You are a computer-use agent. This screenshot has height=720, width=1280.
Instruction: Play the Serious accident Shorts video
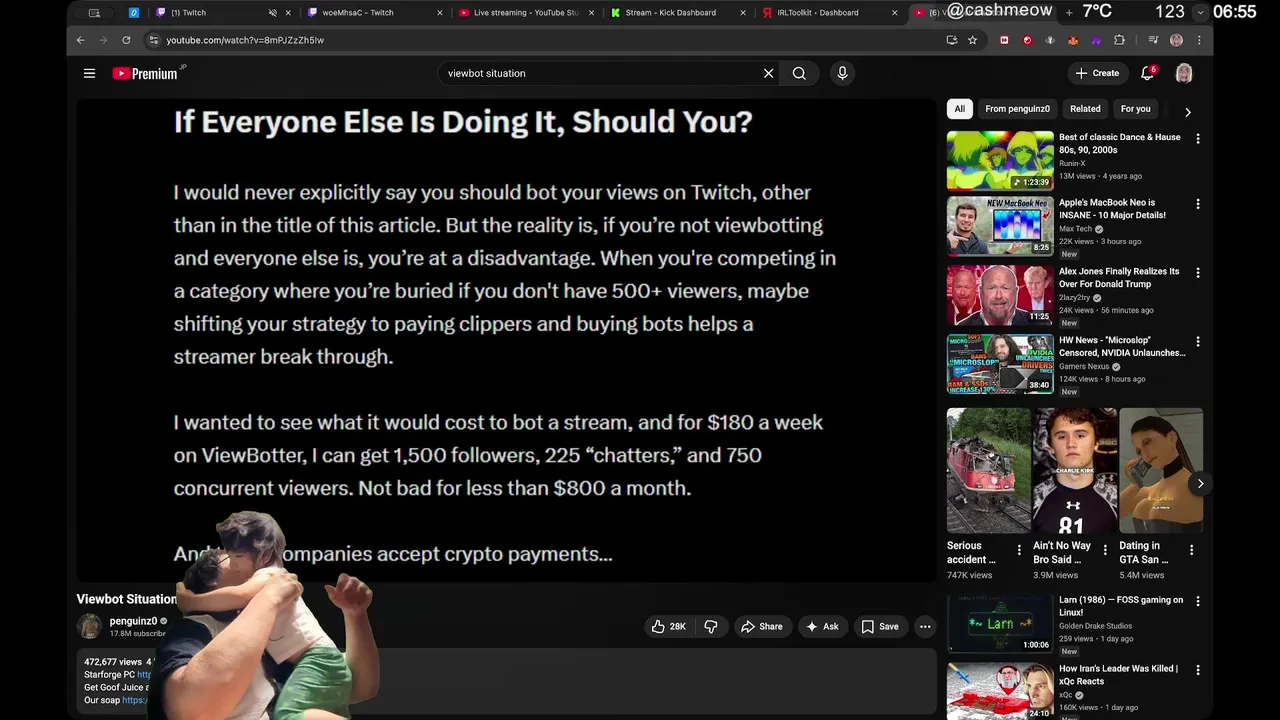tap(989, 470)
